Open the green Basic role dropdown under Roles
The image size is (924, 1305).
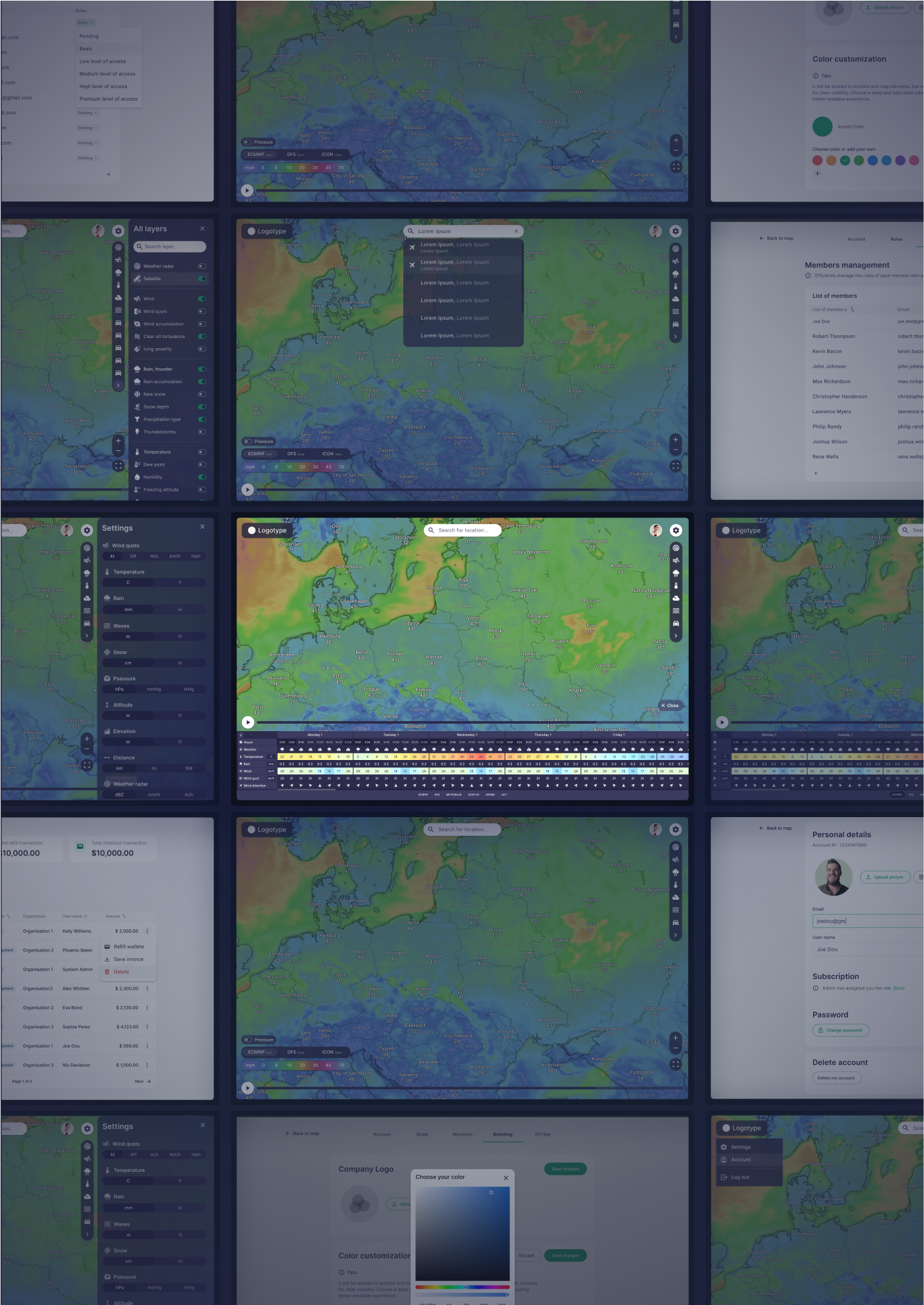[x=85, y=22]
